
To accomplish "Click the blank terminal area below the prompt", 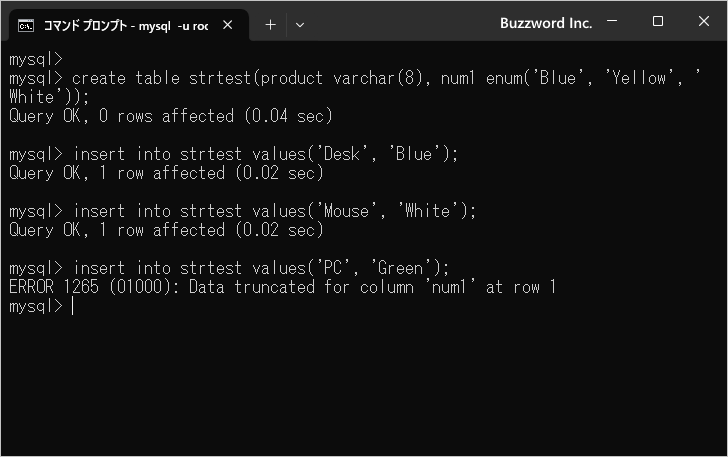I will (364, 385).
